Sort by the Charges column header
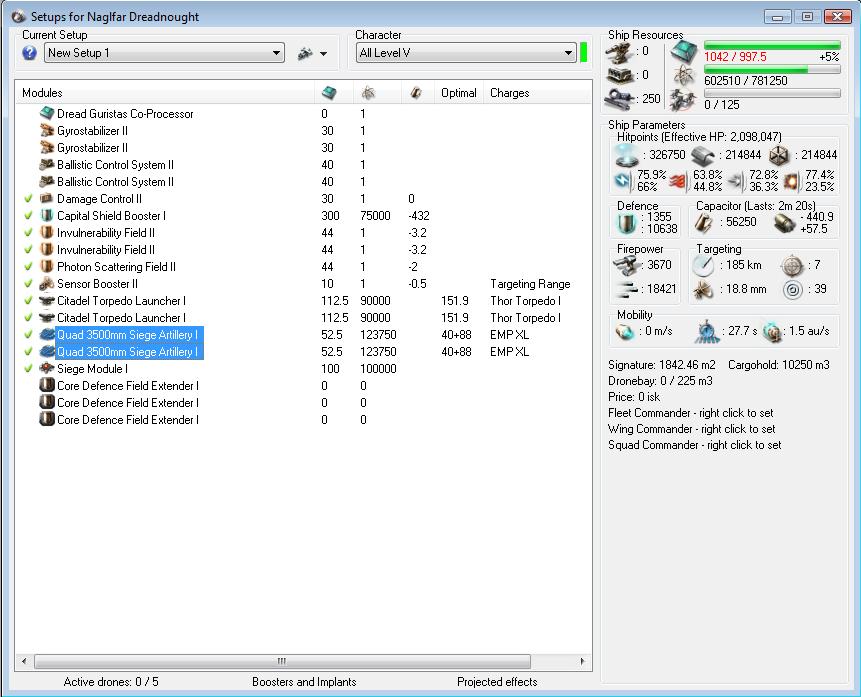The width and height of the screenshot is (861, 697). pyautogui.click(x=538, y=93)
